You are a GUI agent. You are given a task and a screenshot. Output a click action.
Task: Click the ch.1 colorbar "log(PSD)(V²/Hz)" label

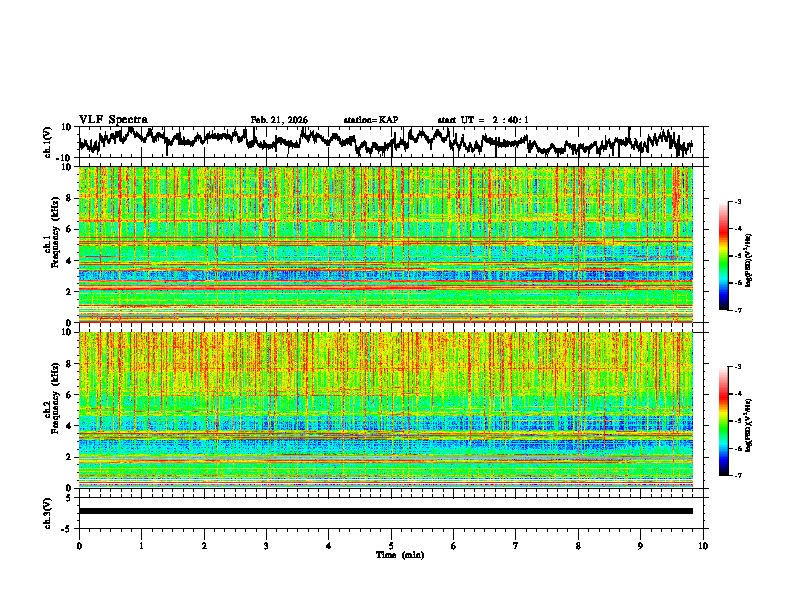point(749,261)
